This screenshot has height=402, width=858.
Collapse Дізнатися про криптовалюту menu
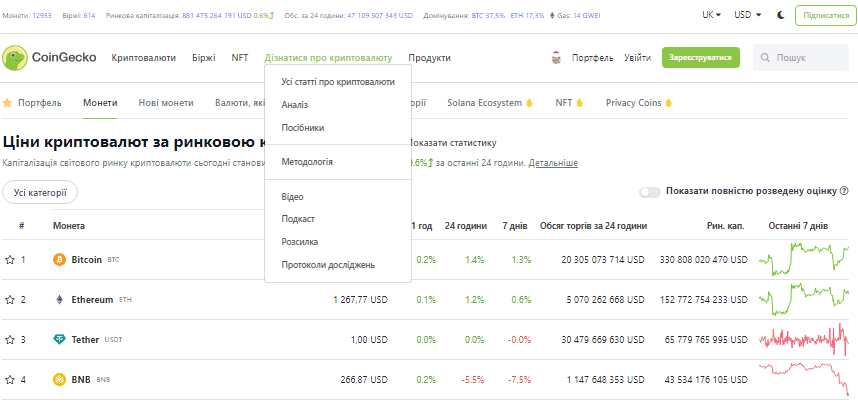tap(328, 57)
